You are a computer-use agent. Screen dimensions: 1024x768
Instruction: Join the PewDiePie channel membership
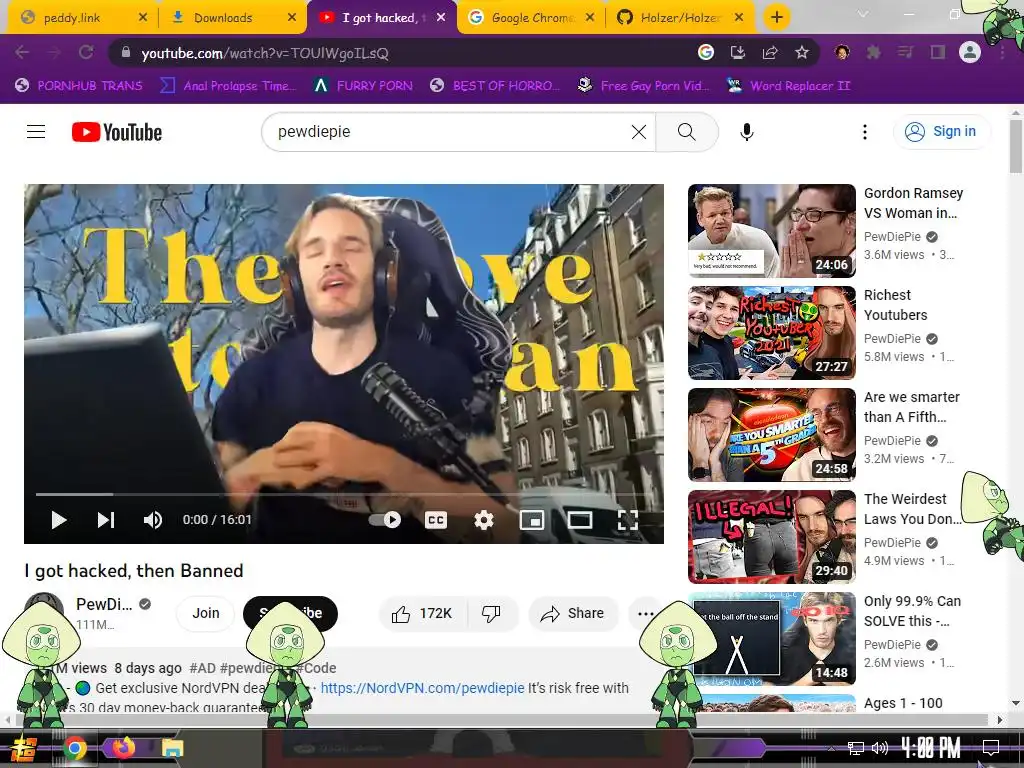pos(206,613)
